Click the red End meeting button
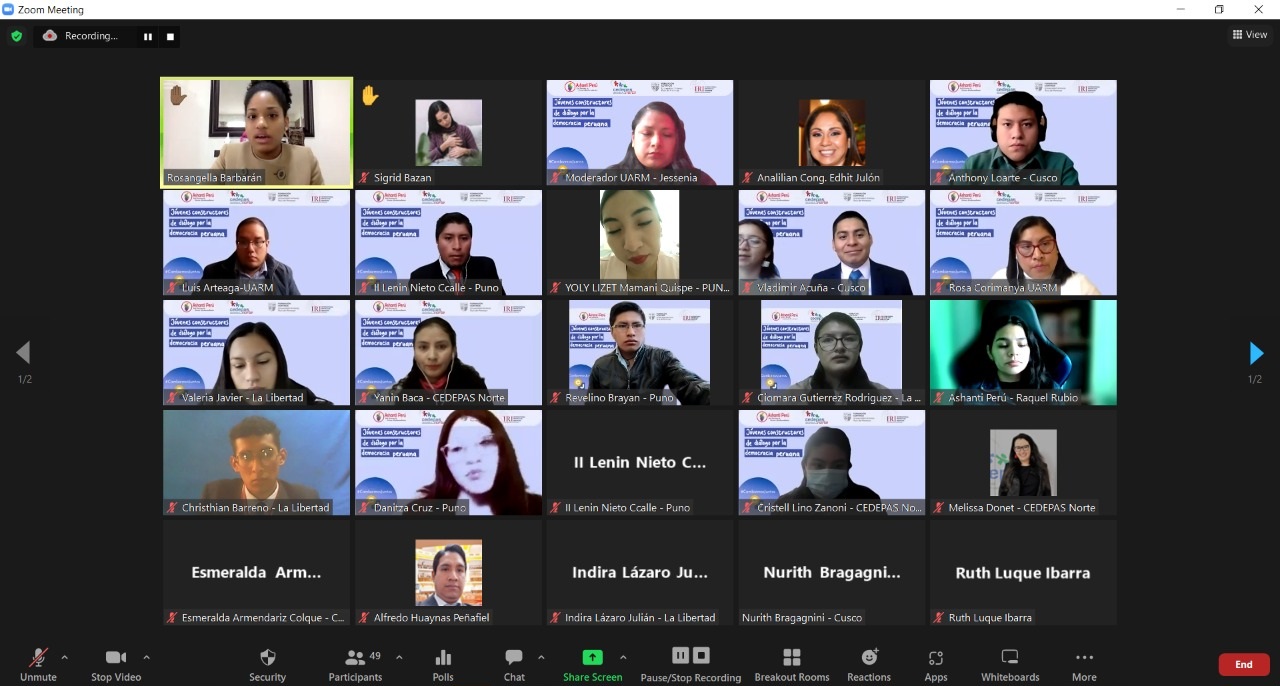This screenshot has width=1280, height=686. coord(1243,664)
